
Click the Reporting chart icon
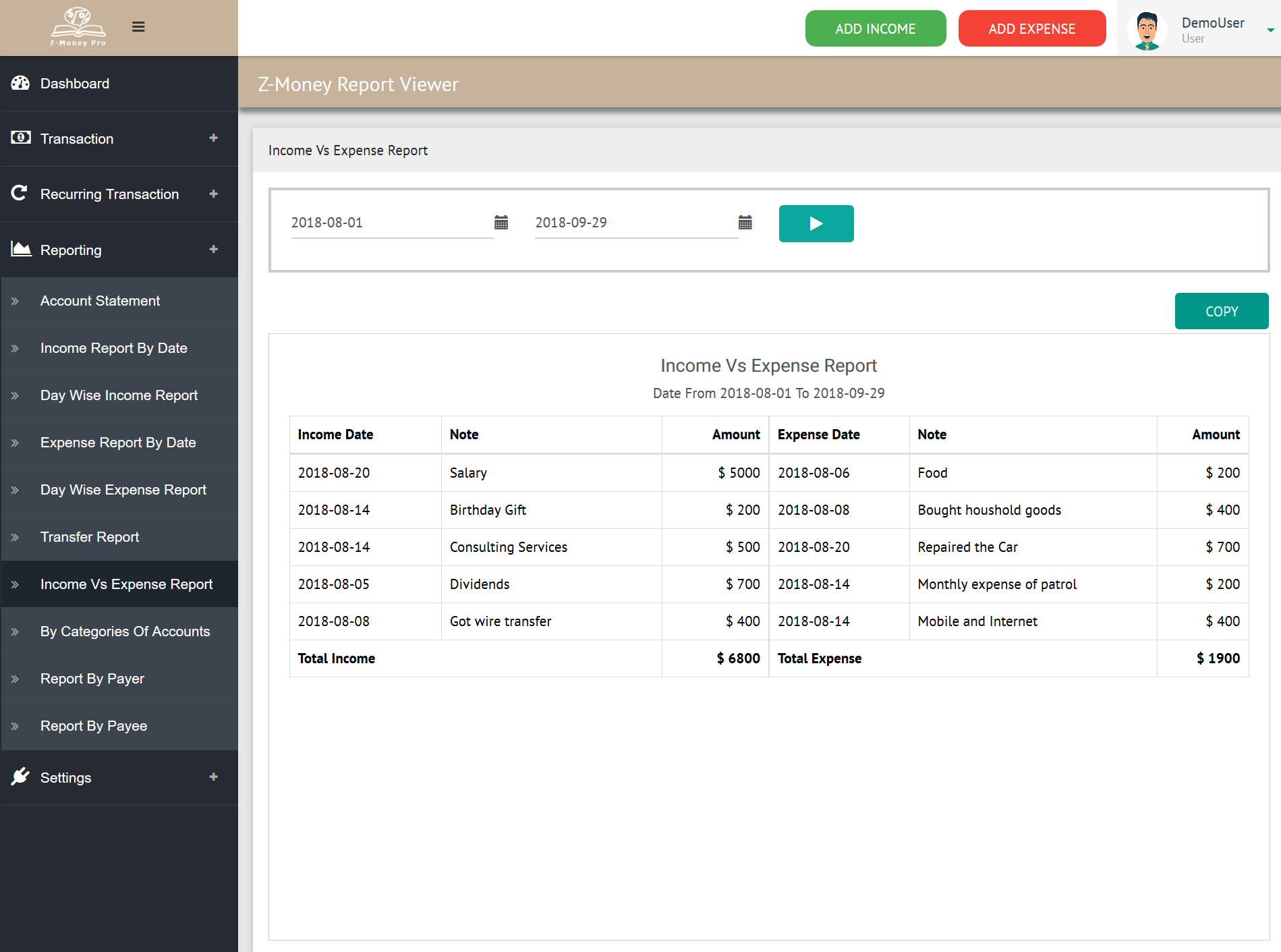pyautogui.click(x=21, y=249)
